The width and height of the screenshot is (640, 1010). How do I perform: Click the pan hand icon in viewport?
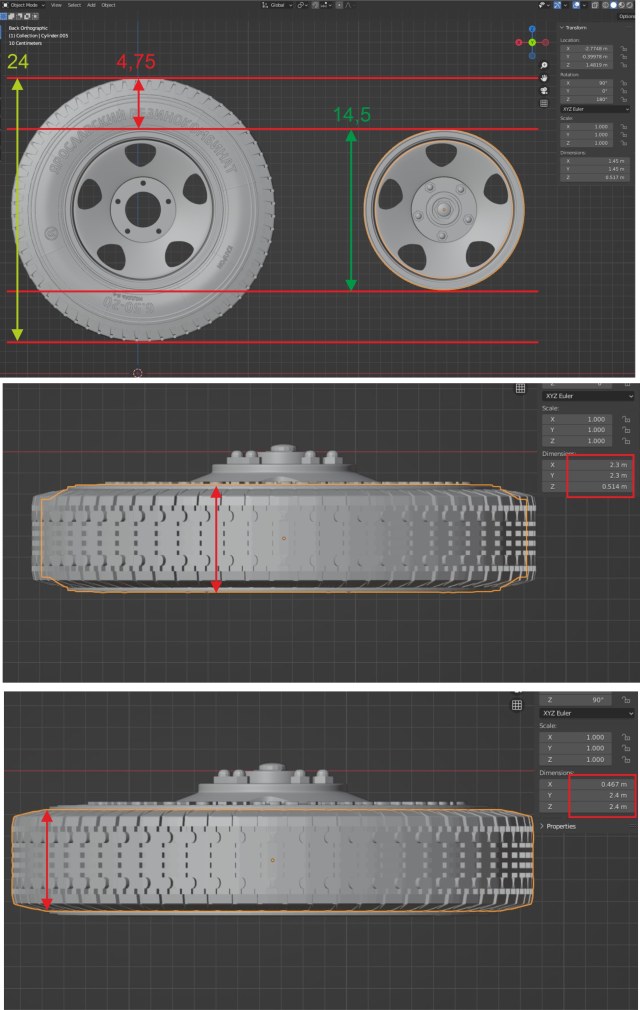(x=543, y=77)
